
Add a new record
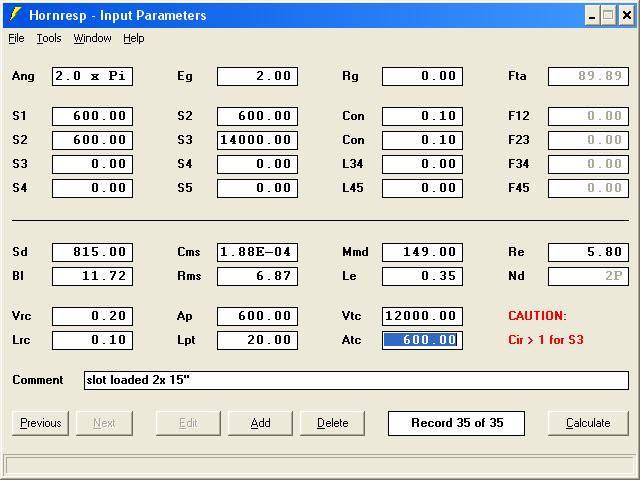260,423
